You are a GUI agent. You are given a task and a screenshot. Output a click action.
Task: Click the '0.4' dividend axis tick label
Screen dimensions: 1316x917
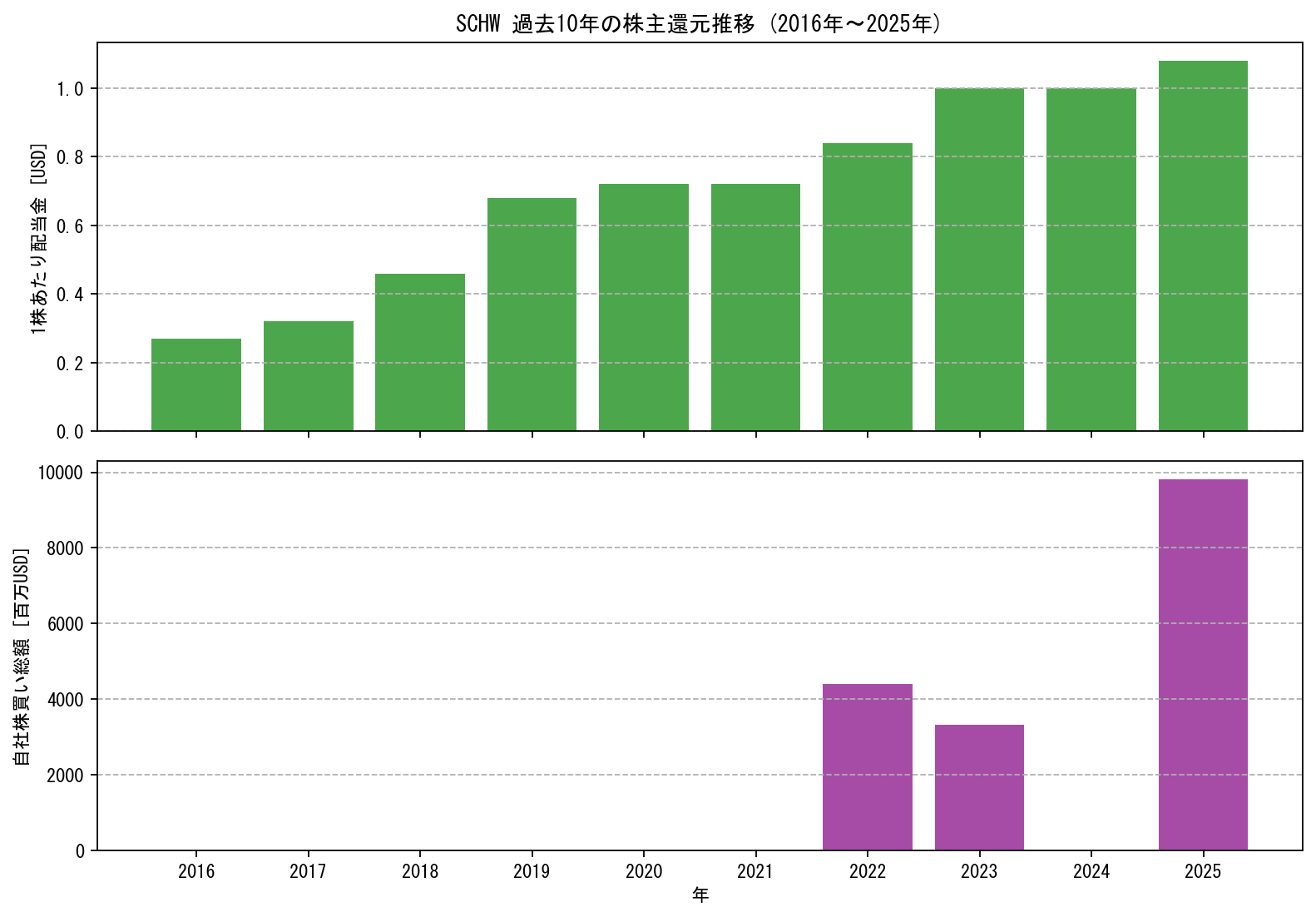[70, 295]
